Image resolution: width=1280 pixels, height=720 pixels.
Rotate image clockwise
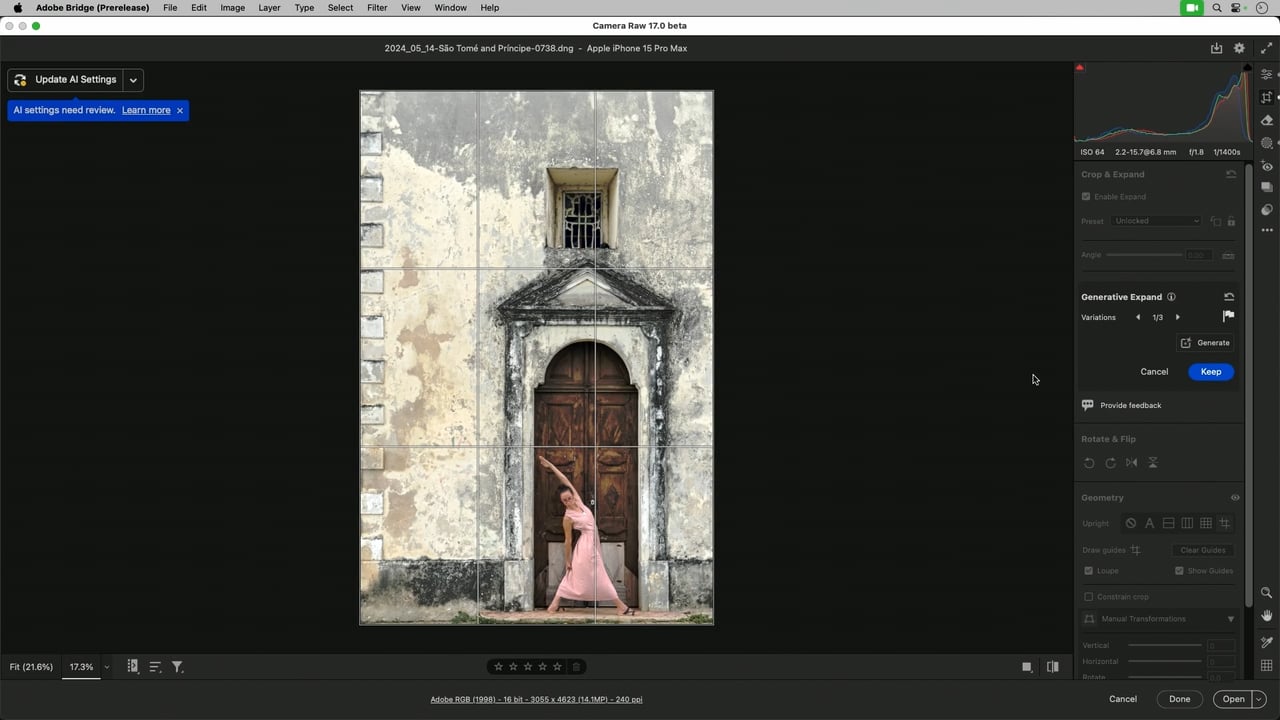tap(1110, 463)
